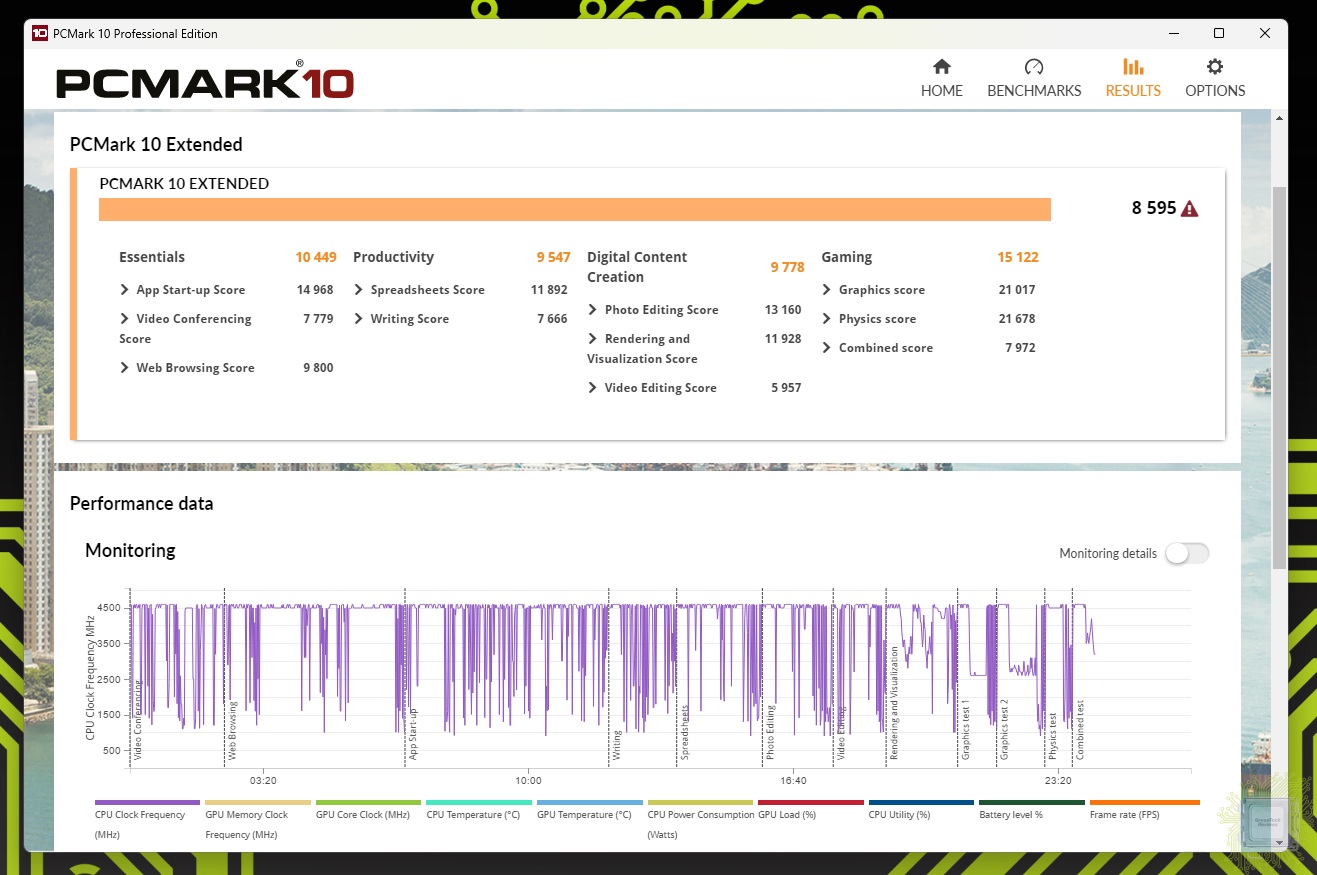Click the App Start-up marker in the chart
Screen dimensions: 1317x875
coord(412,735)
